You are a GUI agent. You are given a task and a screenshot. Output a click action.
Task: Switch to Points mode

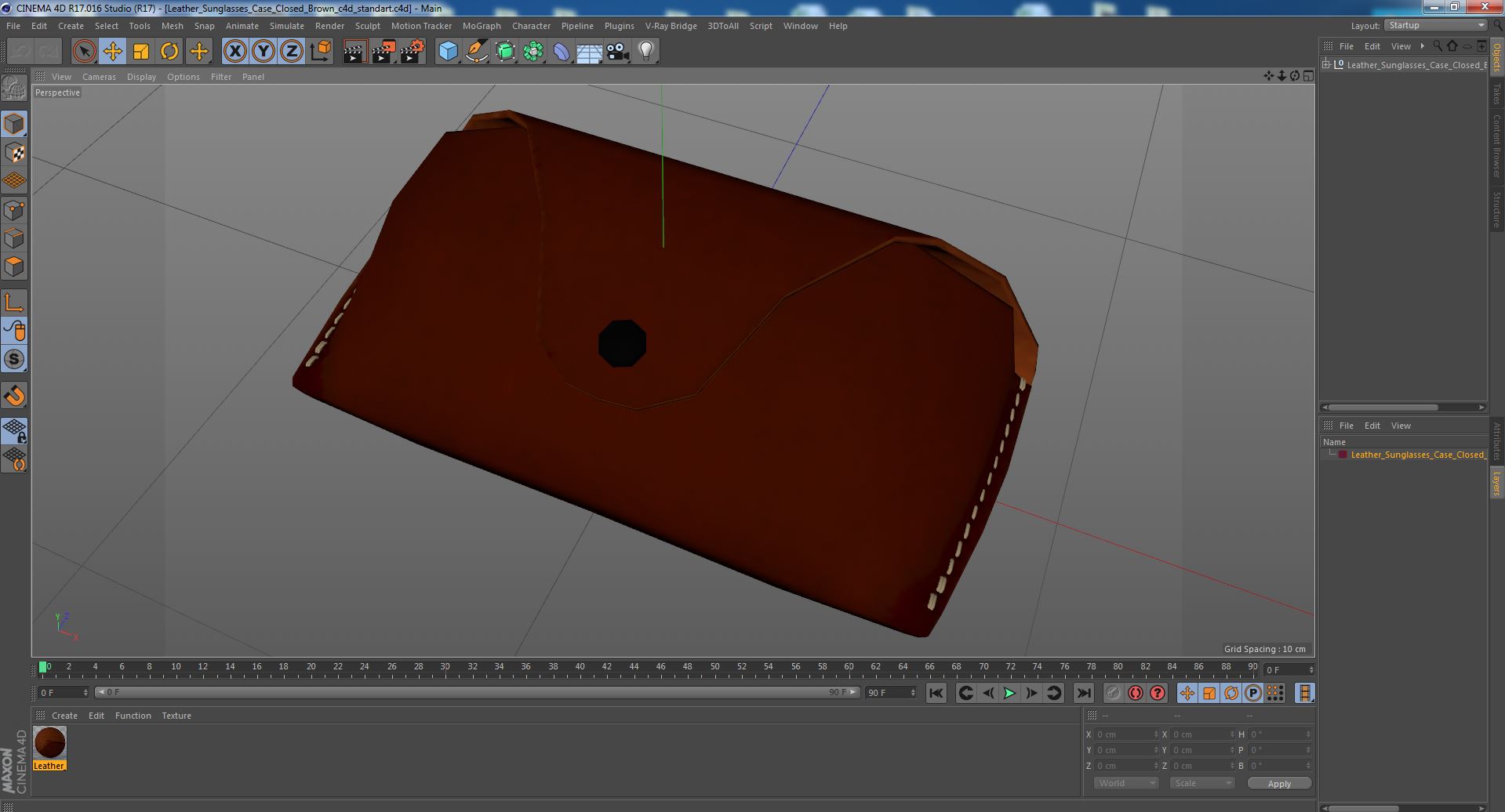click(14, 210)
